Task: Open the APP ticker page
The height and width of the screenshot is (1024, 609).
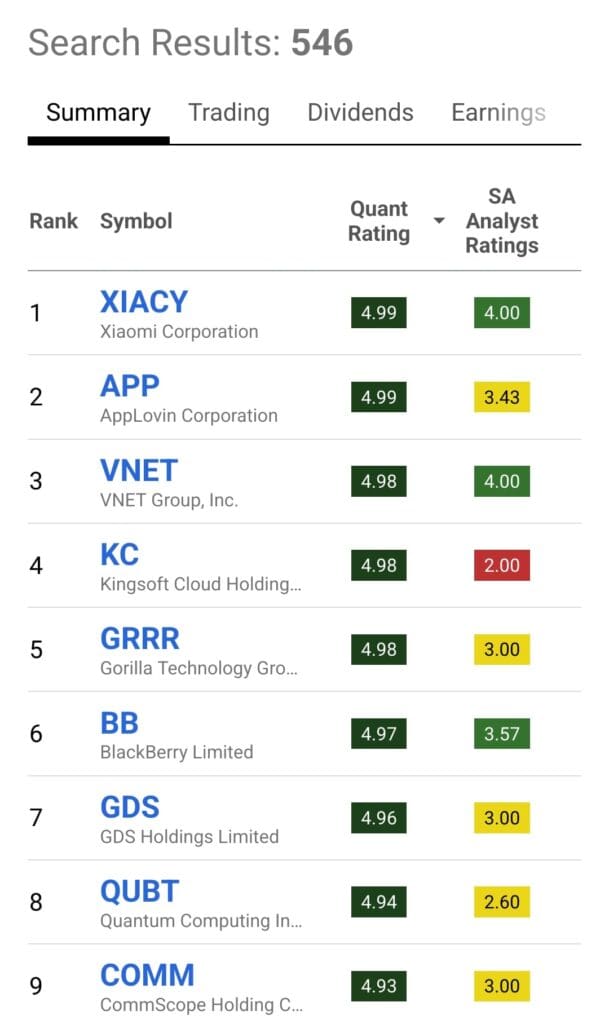Action: point(131,385)
